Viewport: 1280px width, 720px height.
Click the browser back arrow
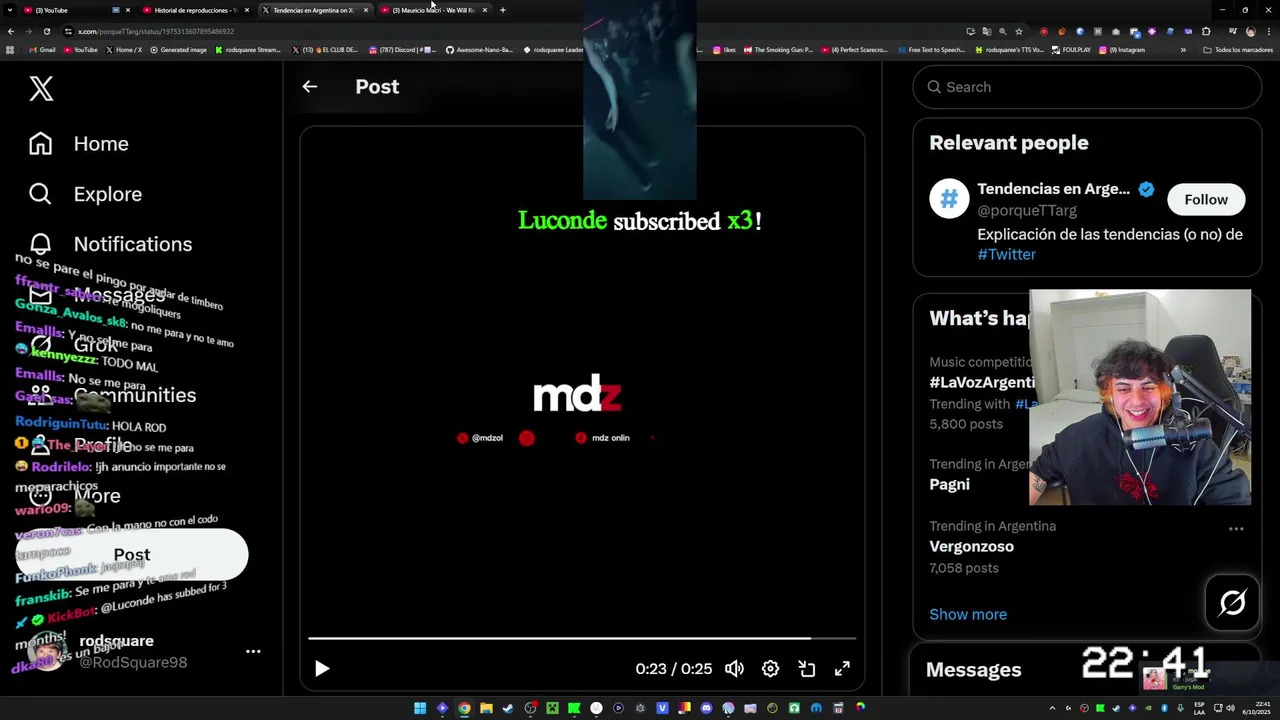(11, 31)
